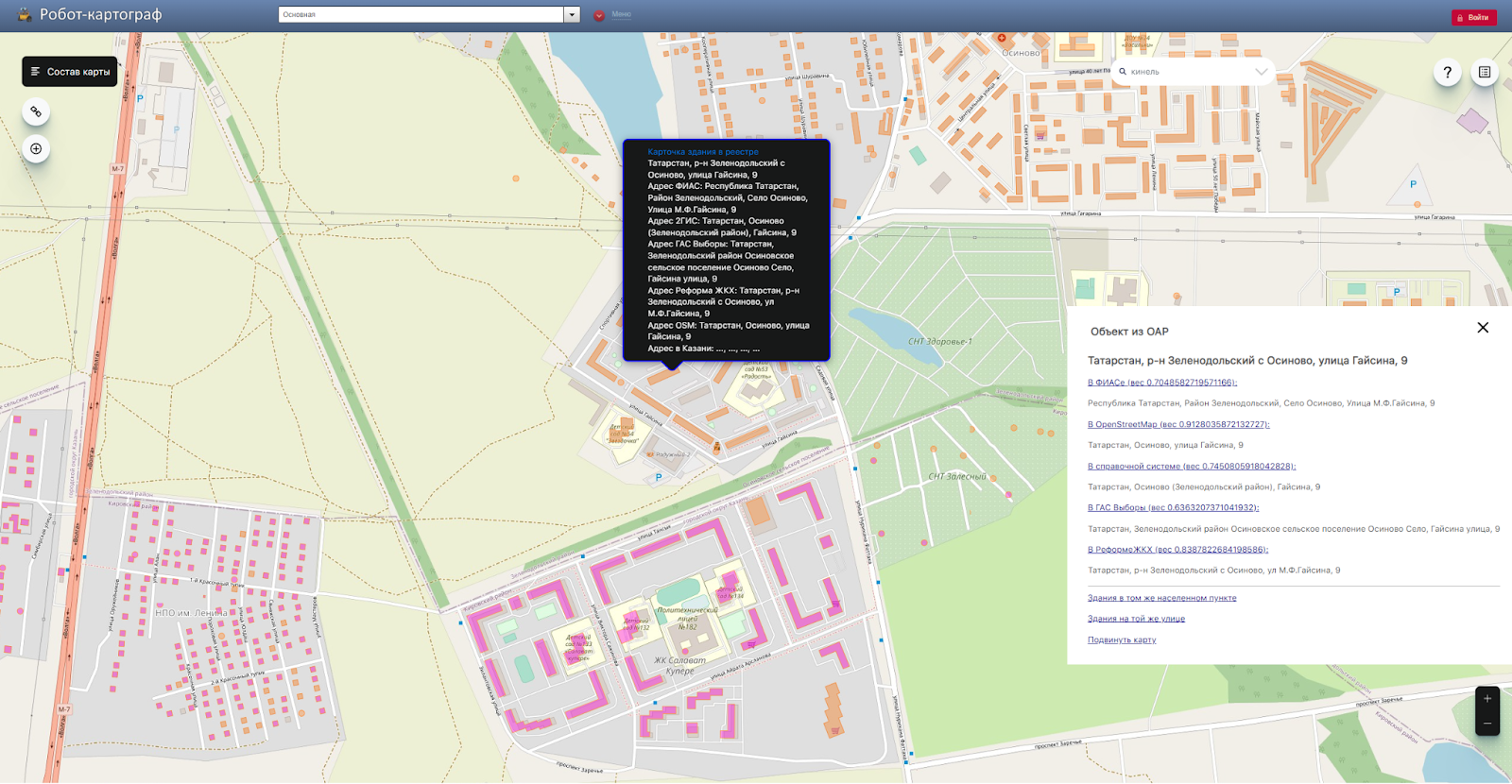Click the magnifier icon in search box

1123,72
